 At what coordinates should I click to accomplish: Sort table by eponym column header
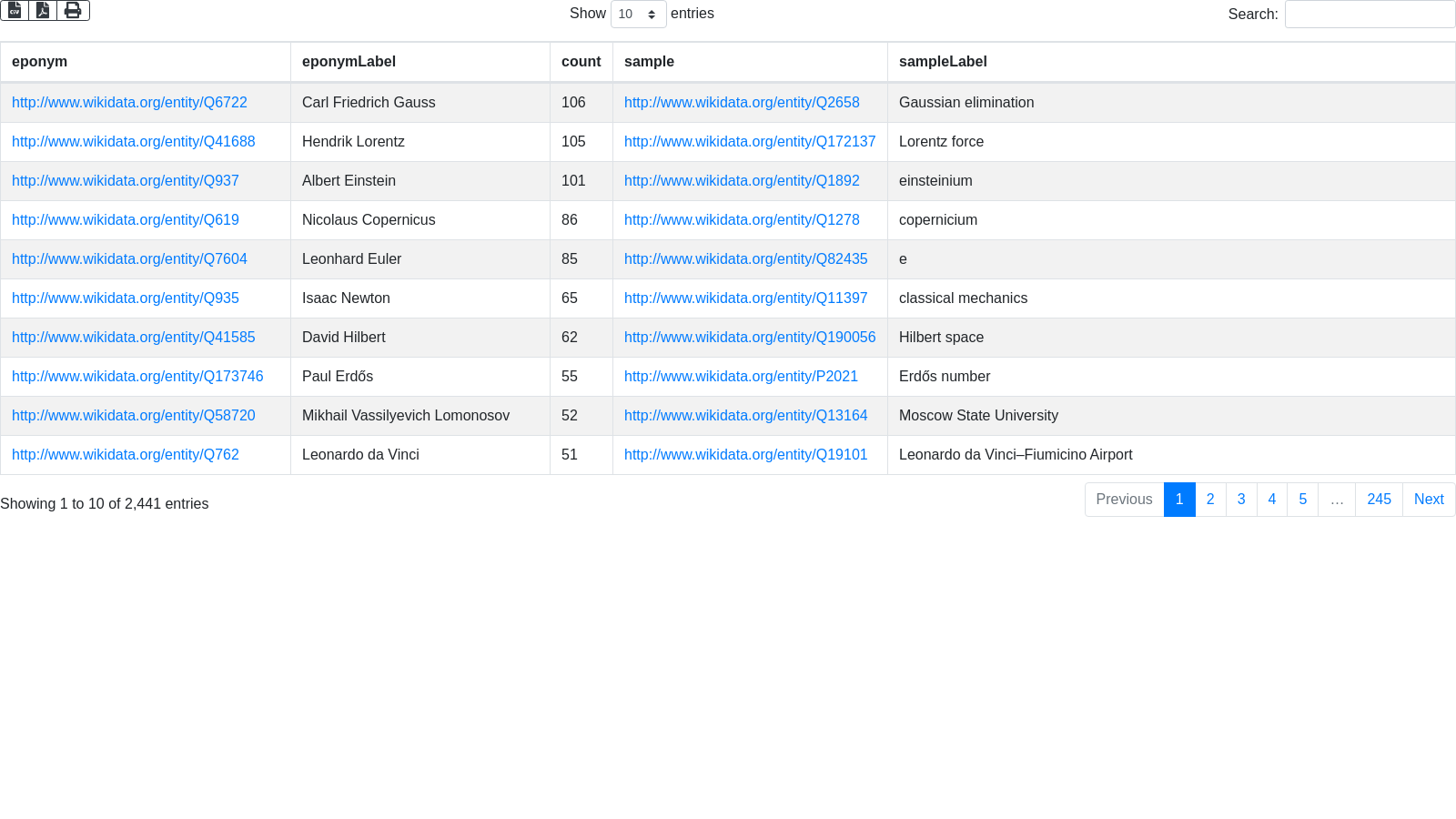40,62
